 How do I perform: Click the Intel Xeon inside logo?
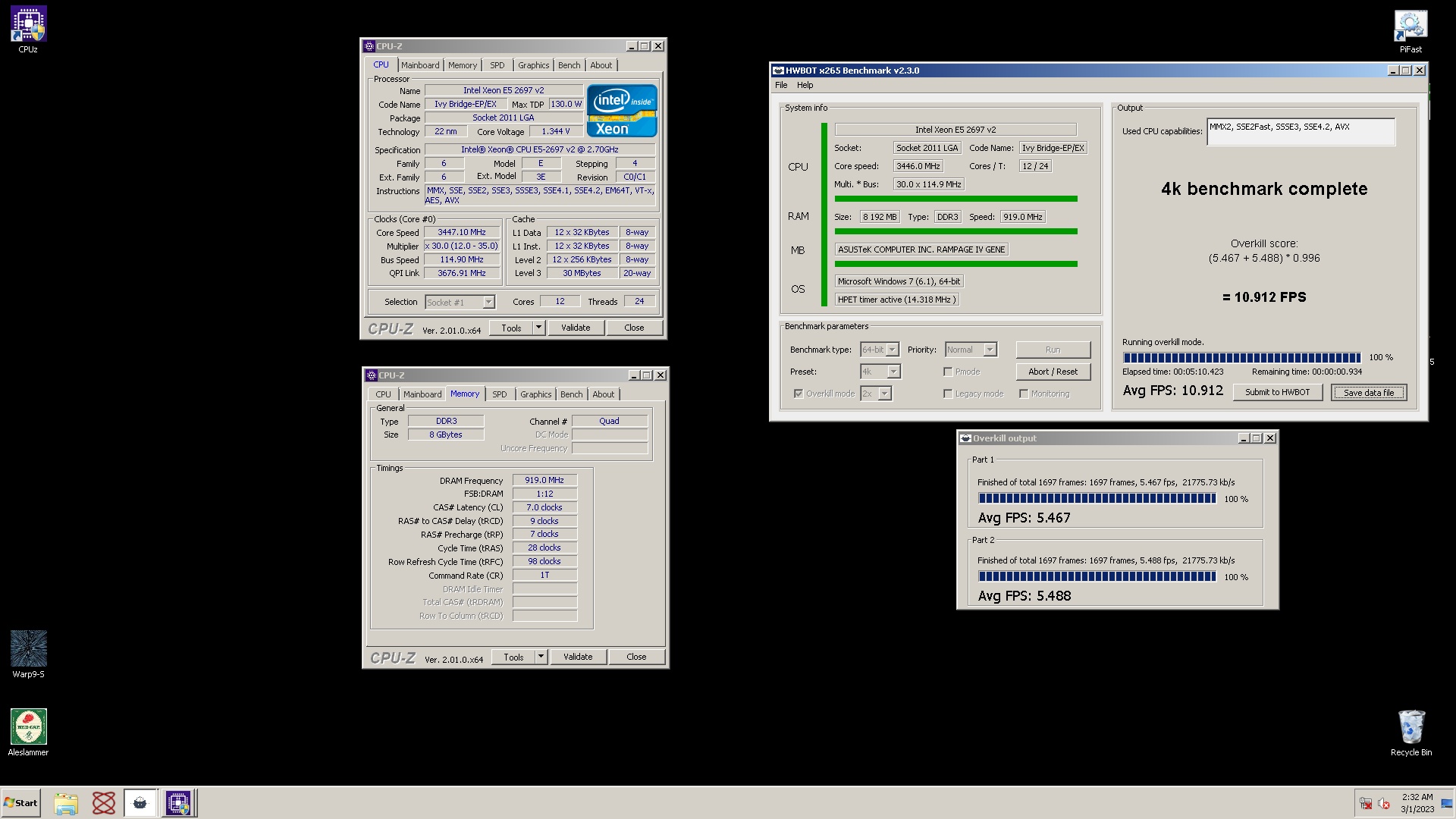tap(622, 111)
